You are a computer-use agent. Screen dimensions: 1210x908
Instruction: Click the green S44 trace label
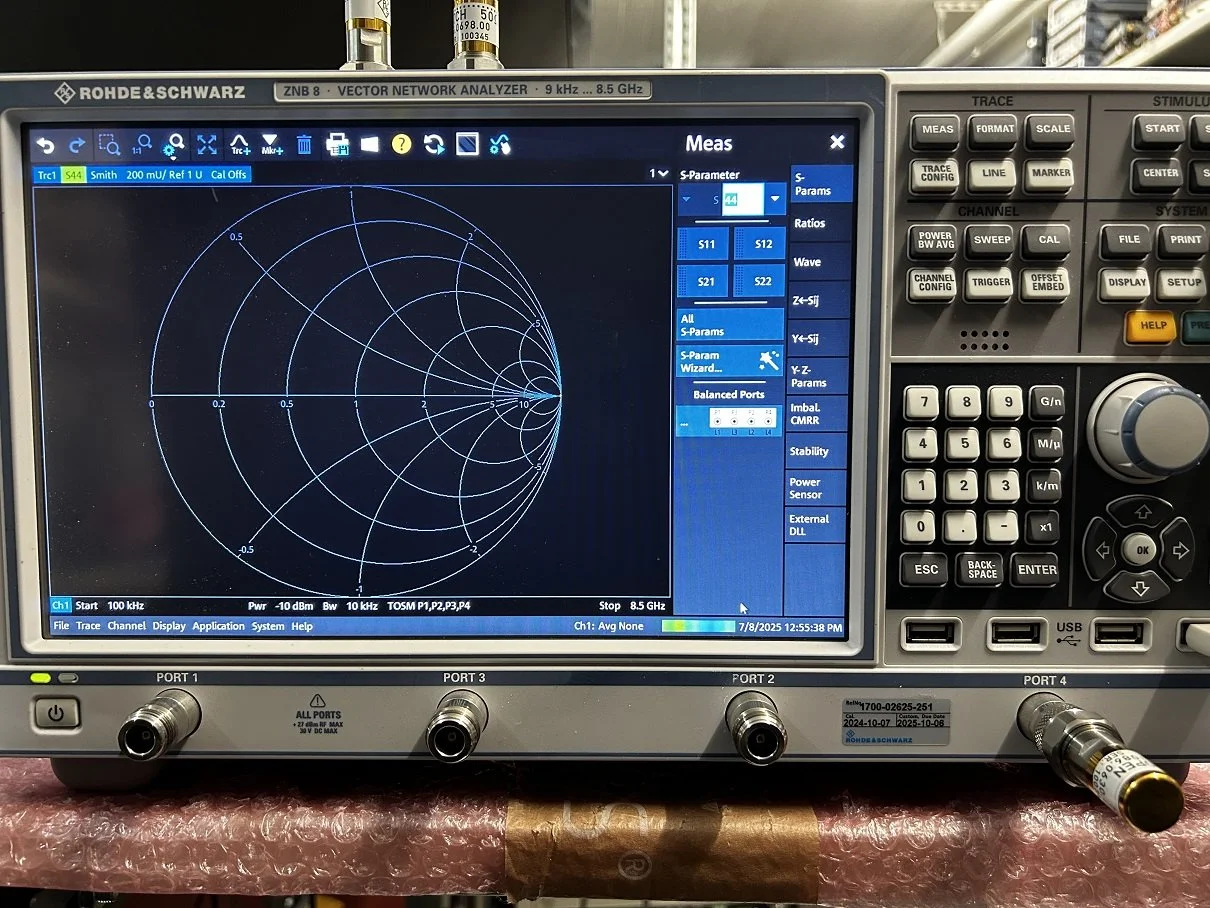pyautogui.click(x=73, y=174)
